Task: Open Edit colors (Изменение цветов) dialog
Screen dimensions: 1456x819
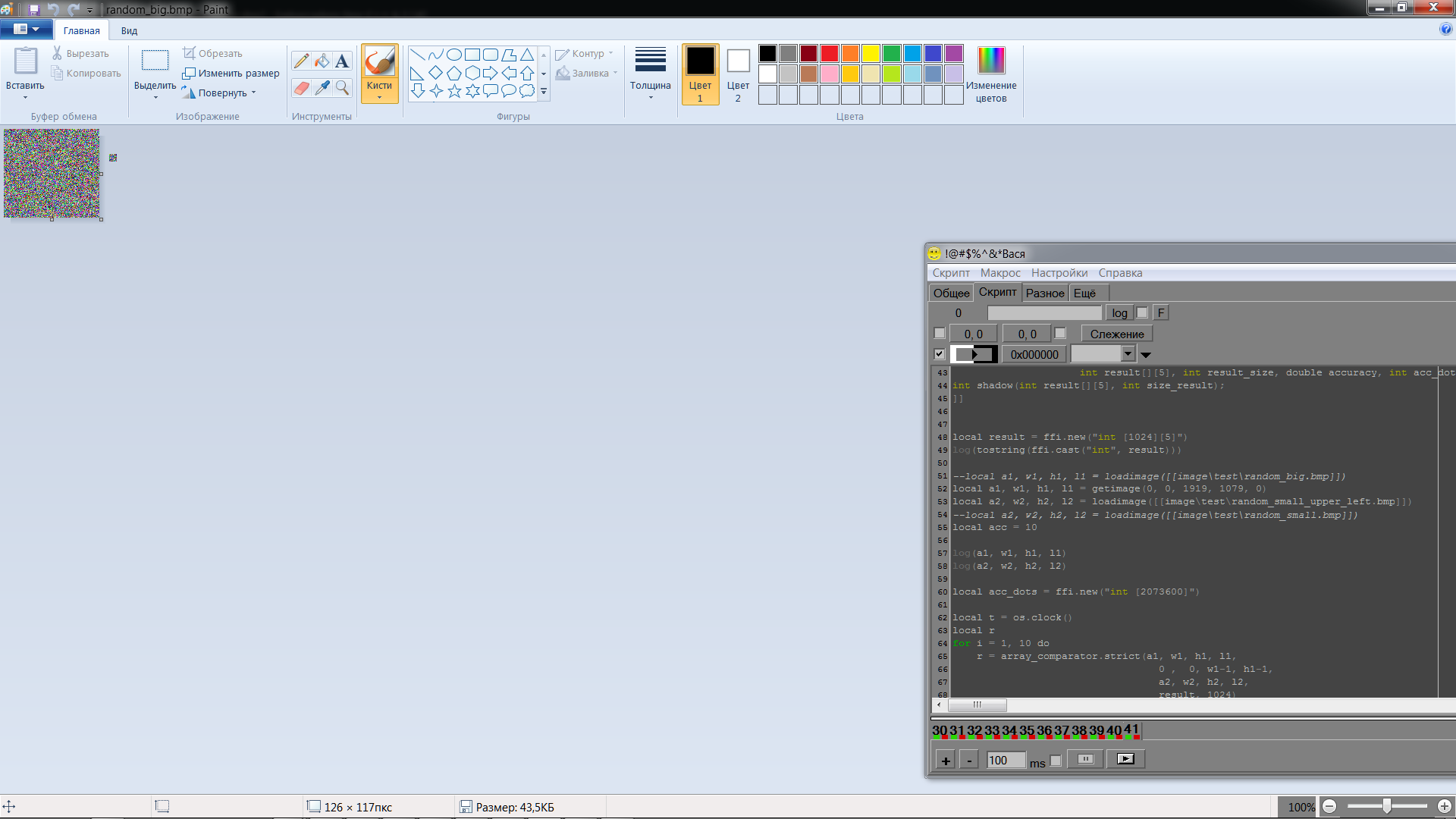Action: click(x=991, y=74)
